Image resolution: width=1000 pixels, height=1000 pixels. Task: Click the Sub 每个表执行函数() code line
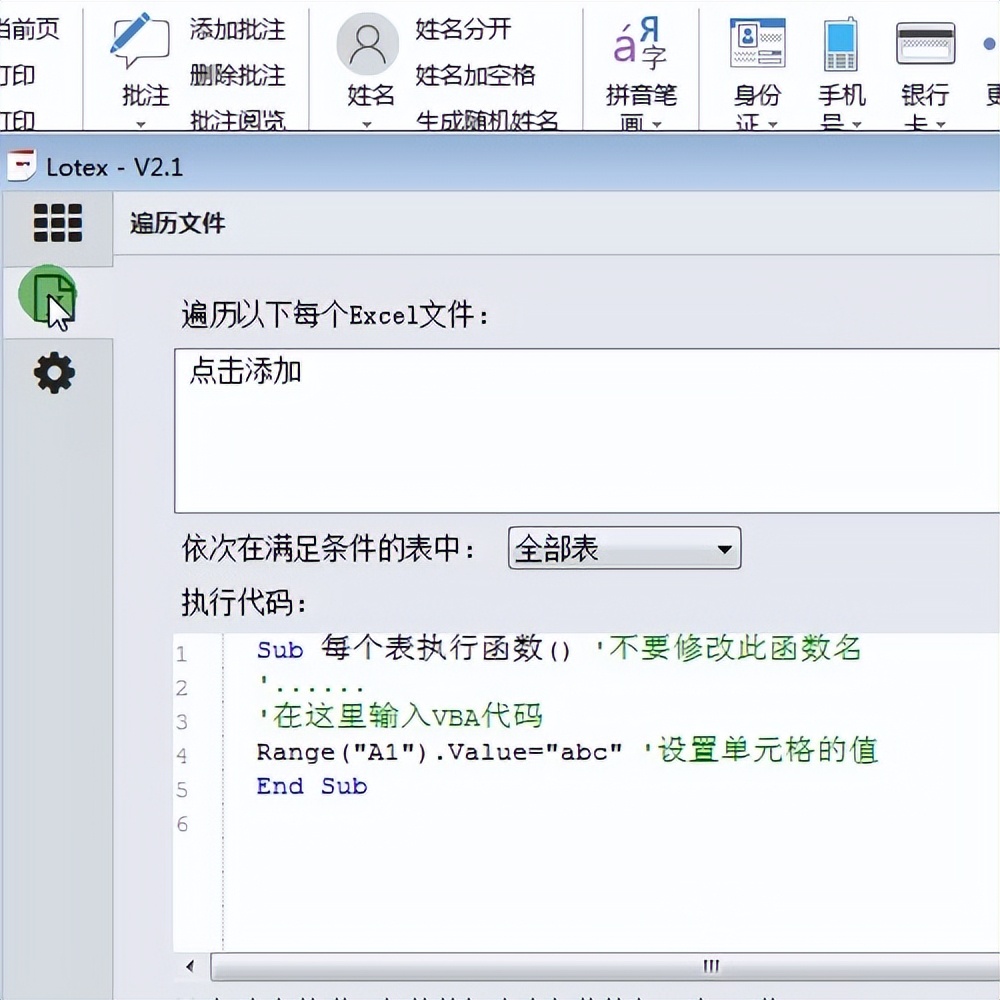pyautogui.click(x=558, y=649)
